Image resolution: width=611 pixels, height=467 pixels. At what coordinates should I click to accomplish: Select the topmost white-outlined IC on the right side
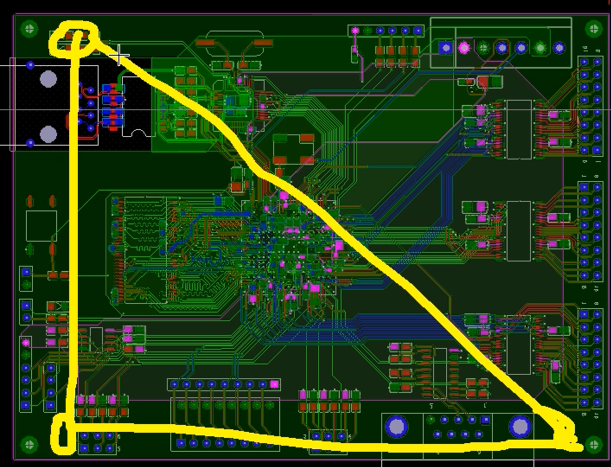click(x=518, y=129)
